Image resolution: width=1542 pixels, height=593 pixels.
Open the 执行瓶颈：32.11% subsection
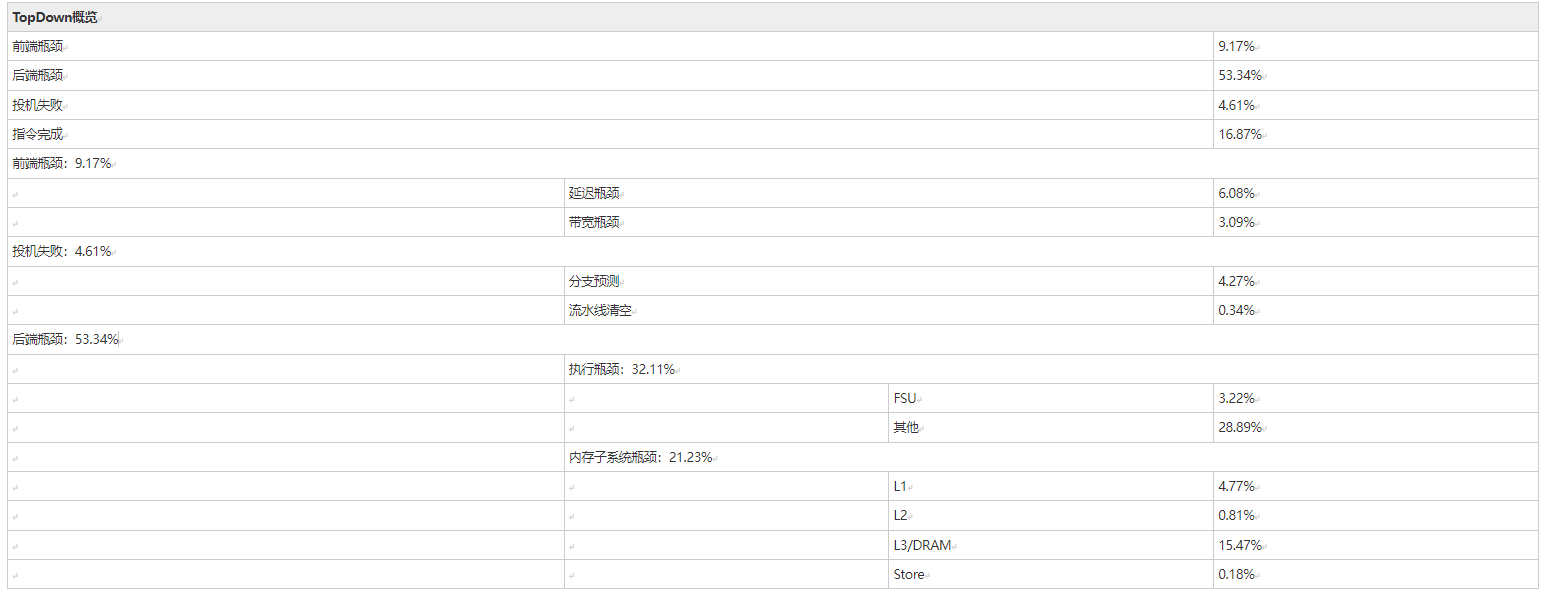coord(621,369)
